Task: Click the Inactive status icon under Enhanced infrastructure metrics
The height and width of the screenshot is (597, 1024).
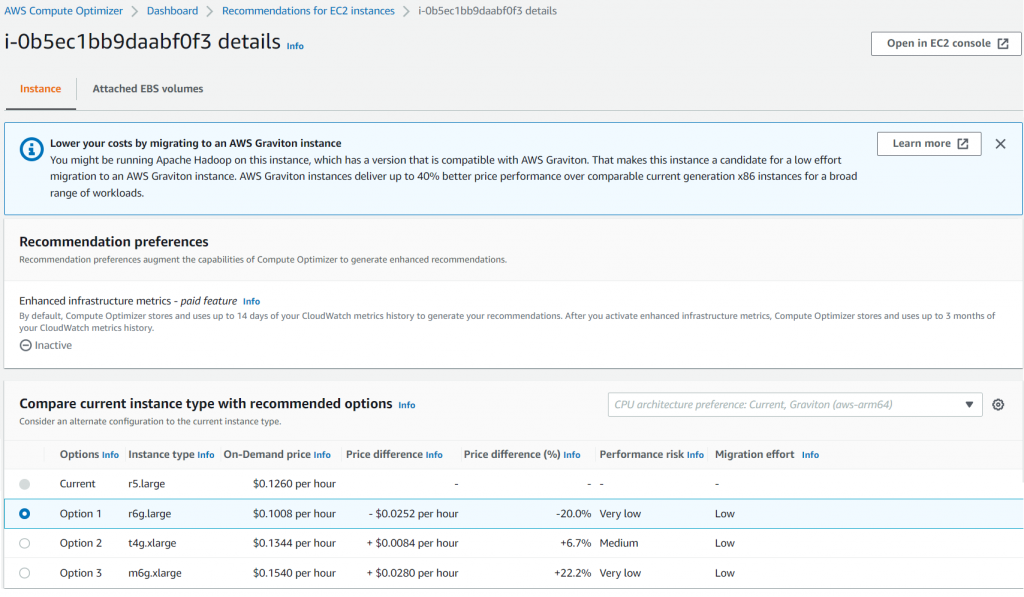Action: click(23, 344)
